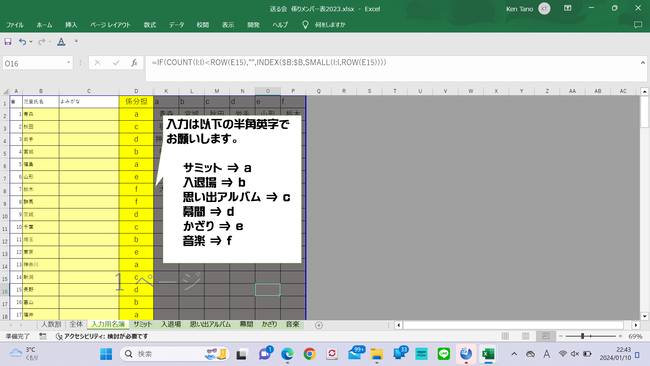The height and width of the screenshot is (366, 650).
Task: Switch to the 表示 ribbon tab
Action: pyautogui.click(x=228, y=25)
